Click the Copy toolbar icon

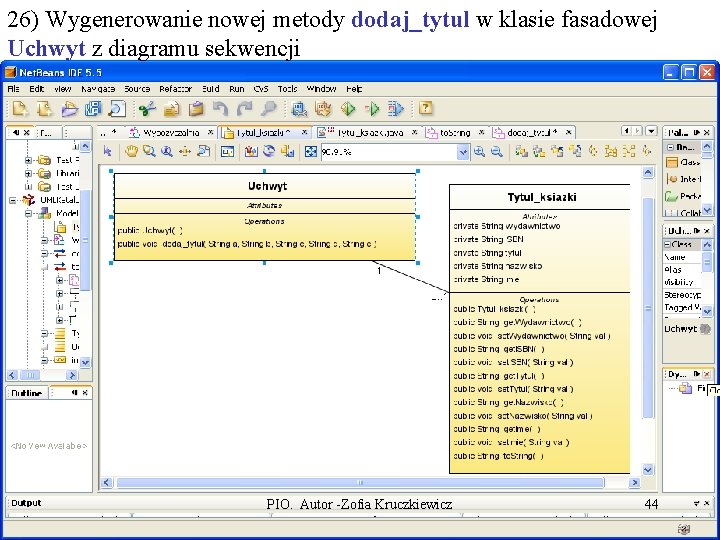pos(172,109)
